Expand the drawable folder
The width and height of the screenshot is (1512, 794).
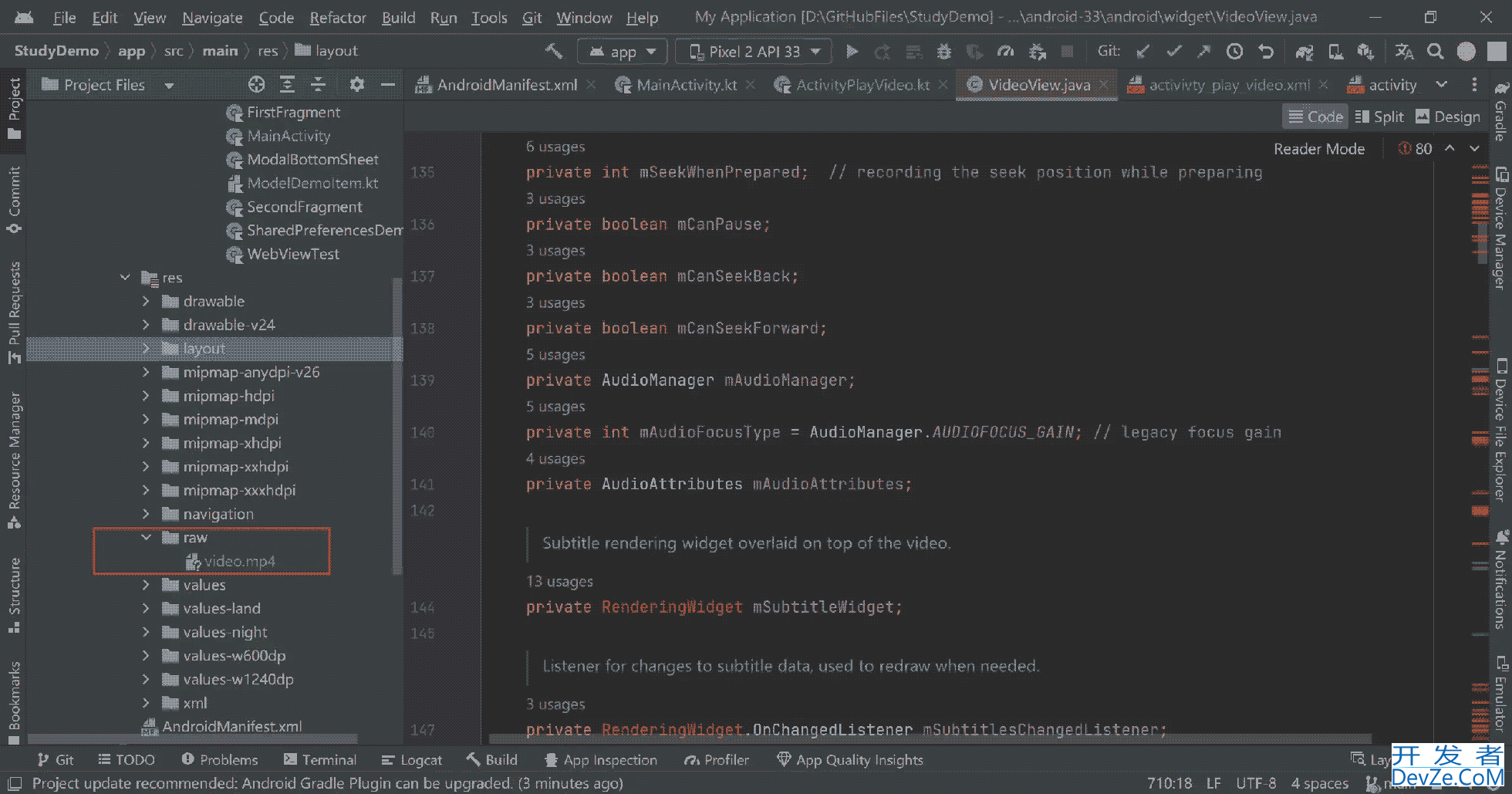point(146,301)
